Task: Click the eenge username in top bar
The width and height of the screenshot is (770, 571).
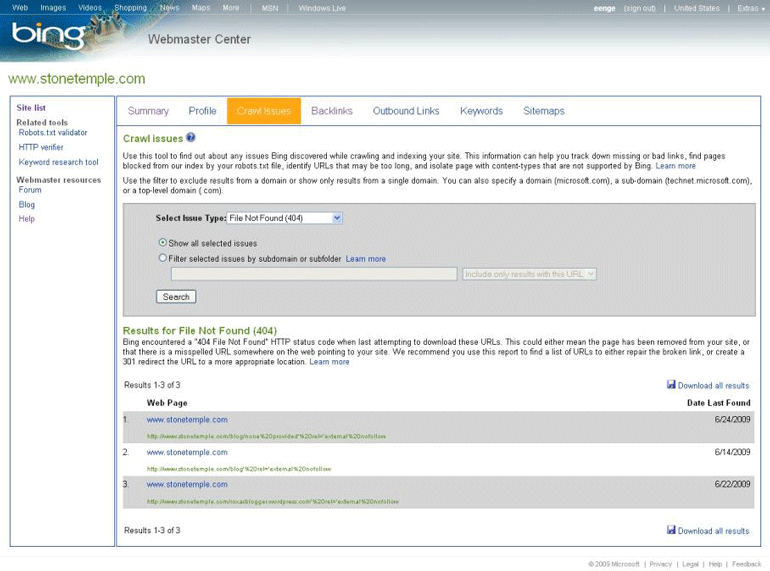Action: 604,8
